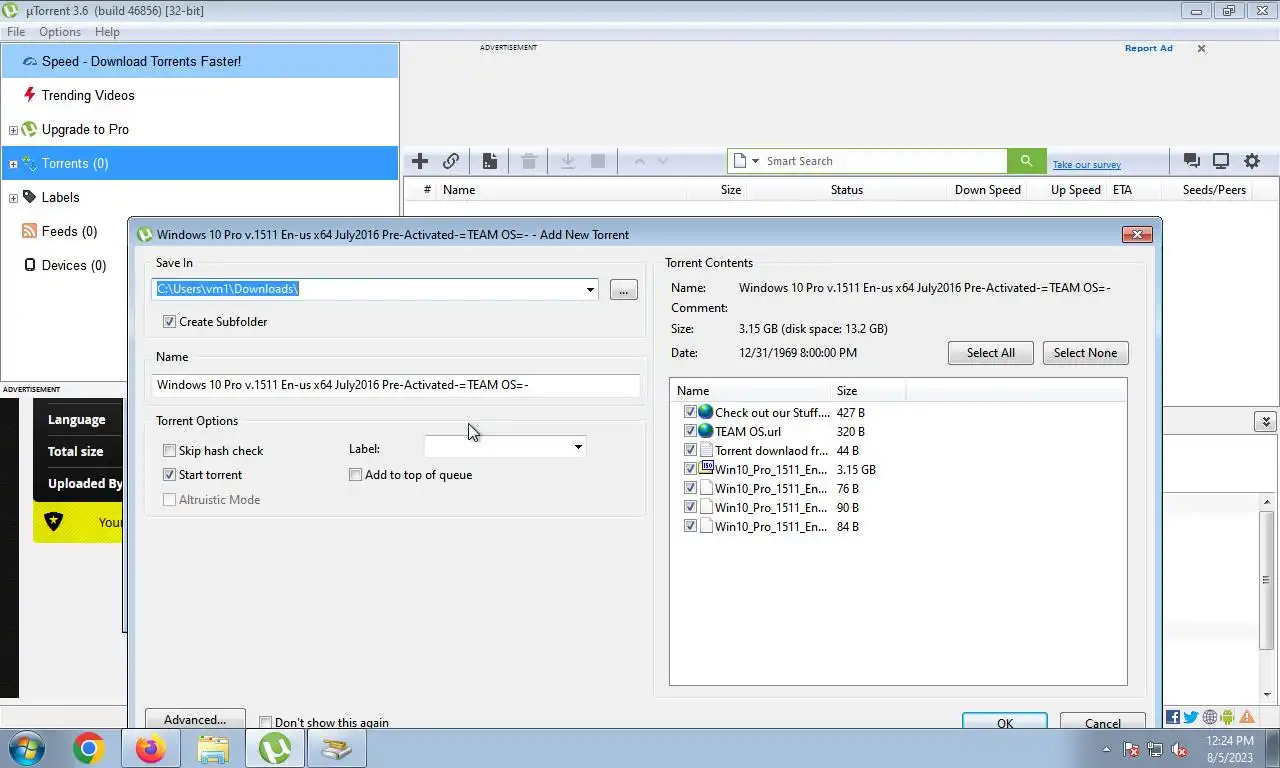Click the browse ... button
Image resolution: width=1280 pixels, height=768 pixels.
(623, 290)
